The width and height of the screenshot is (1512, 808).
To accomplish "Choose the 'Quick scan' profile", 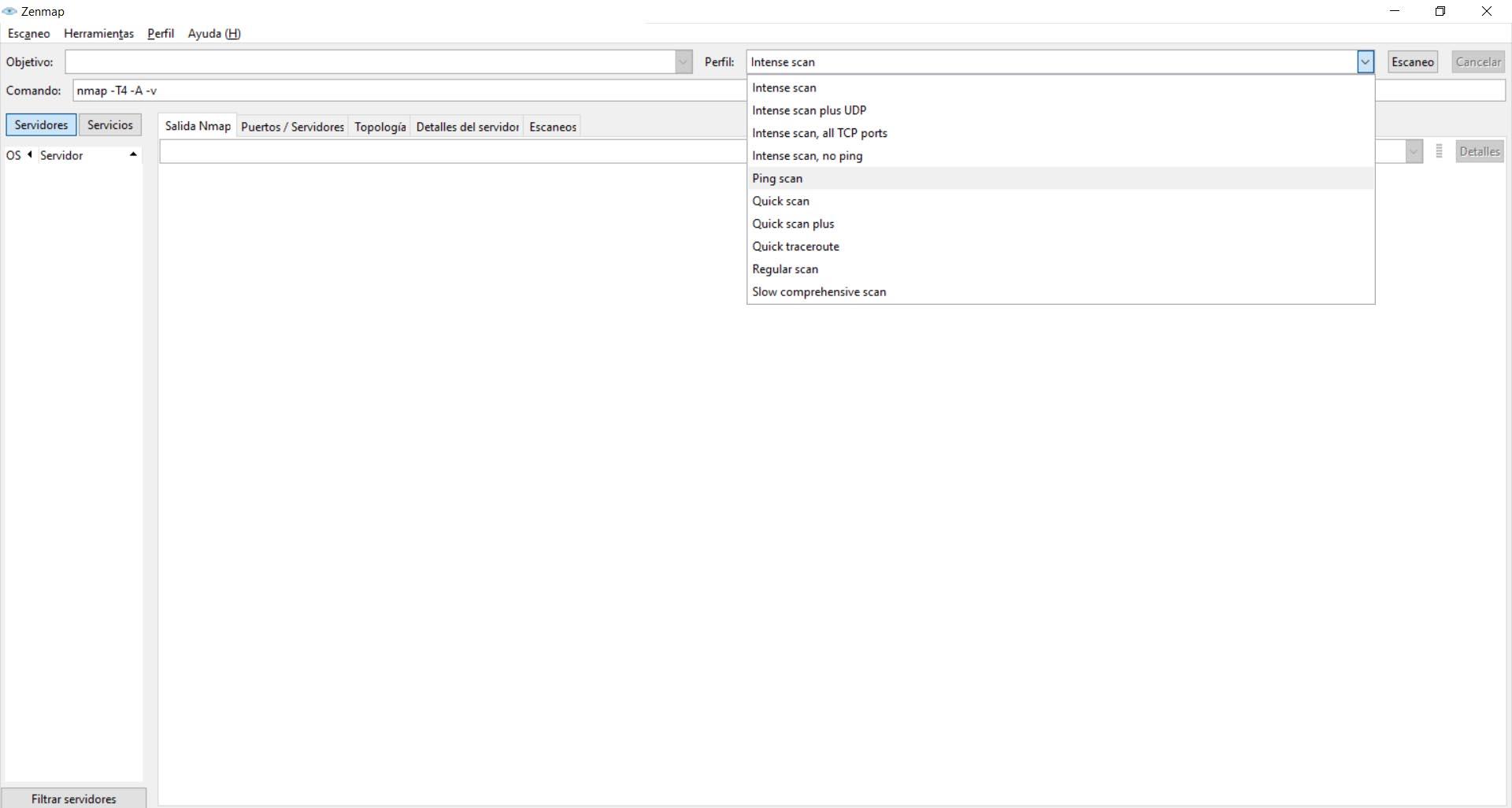I will point(1061,202).
